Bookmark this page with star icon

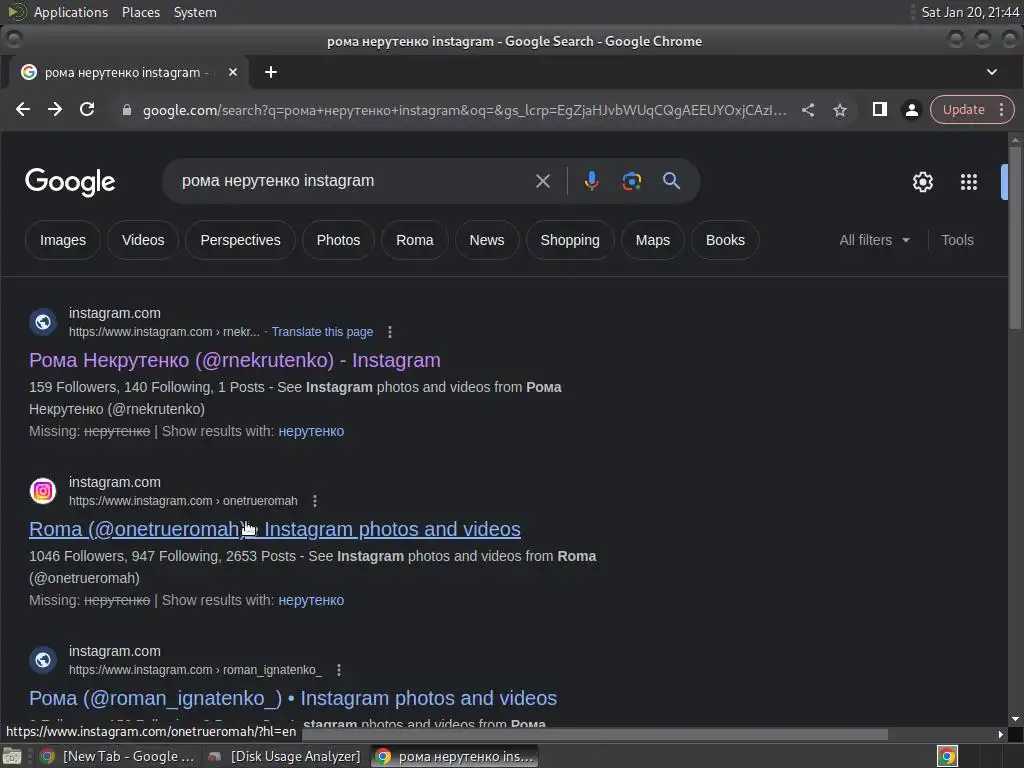(840, 110)
